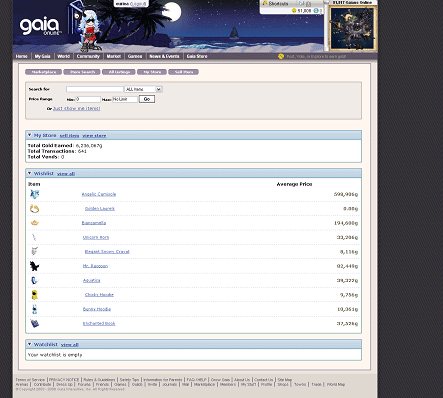Click the Privacy Notice footer link
443x398 pixels.
[64, 380]
